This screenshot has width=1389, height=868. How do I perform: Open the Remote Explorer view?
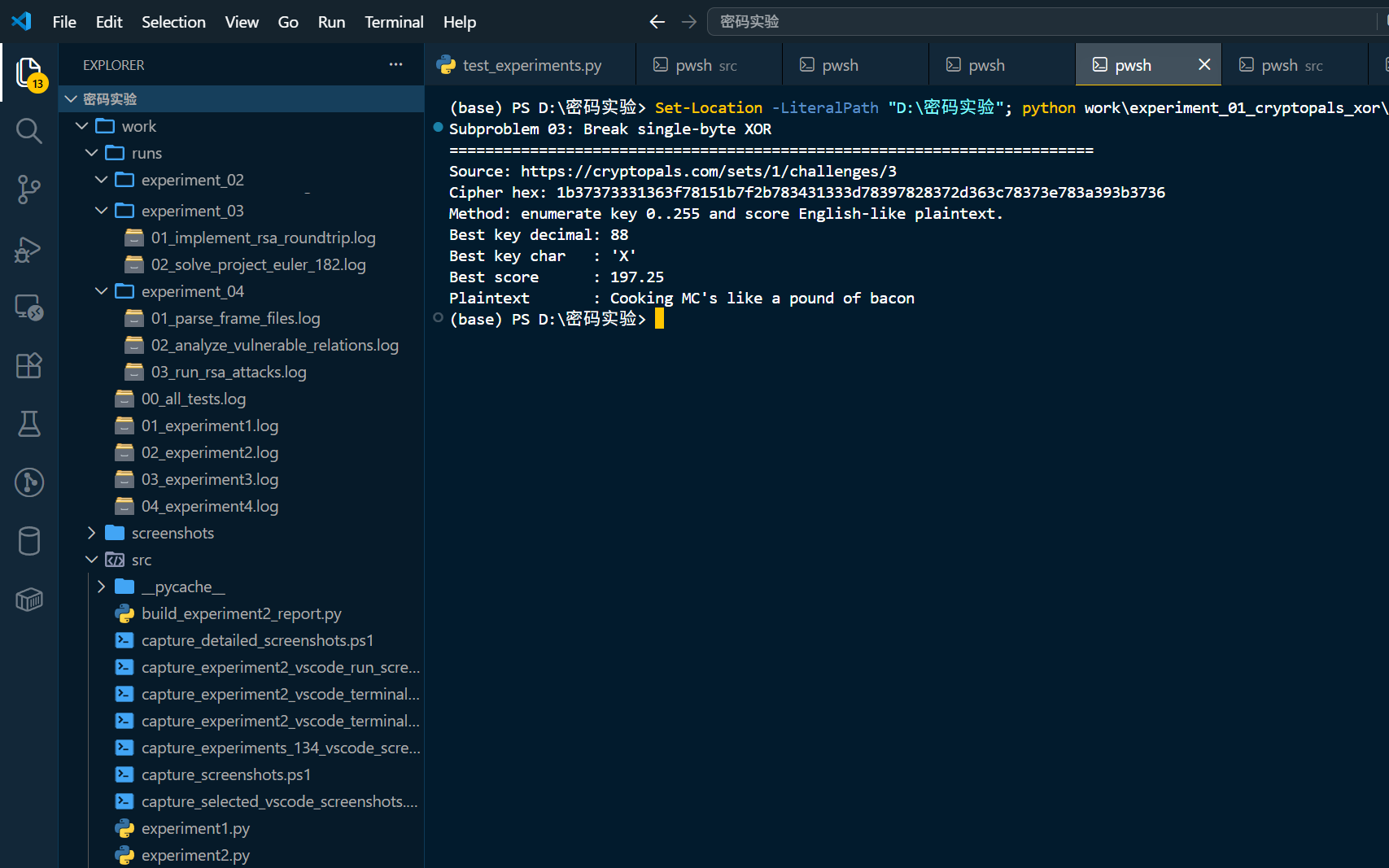coord(29,307)
